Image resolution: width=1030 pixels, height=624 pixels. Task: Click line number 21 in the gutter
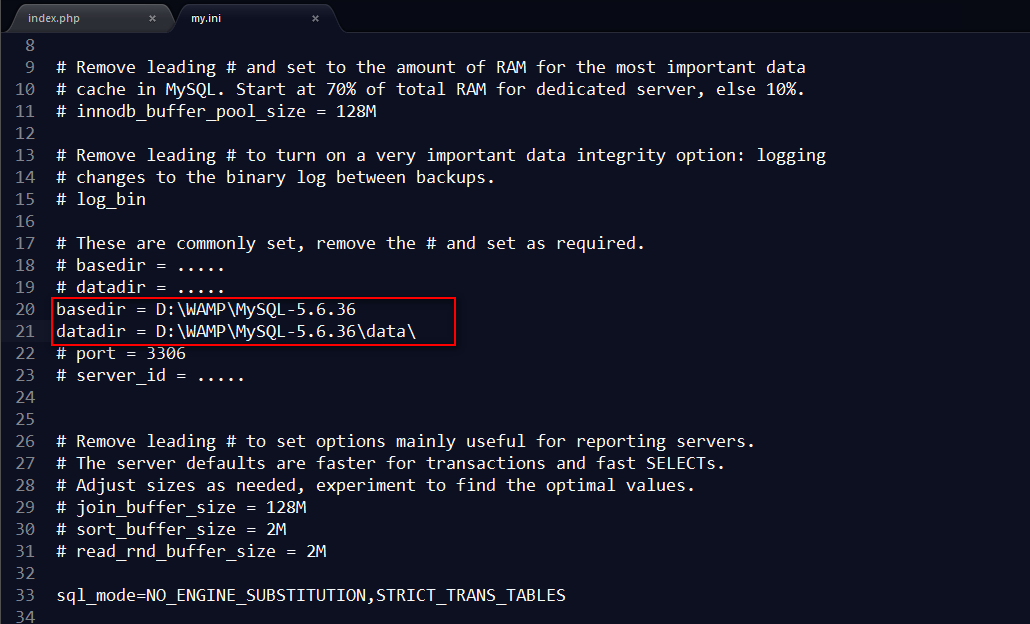[25, 331]
